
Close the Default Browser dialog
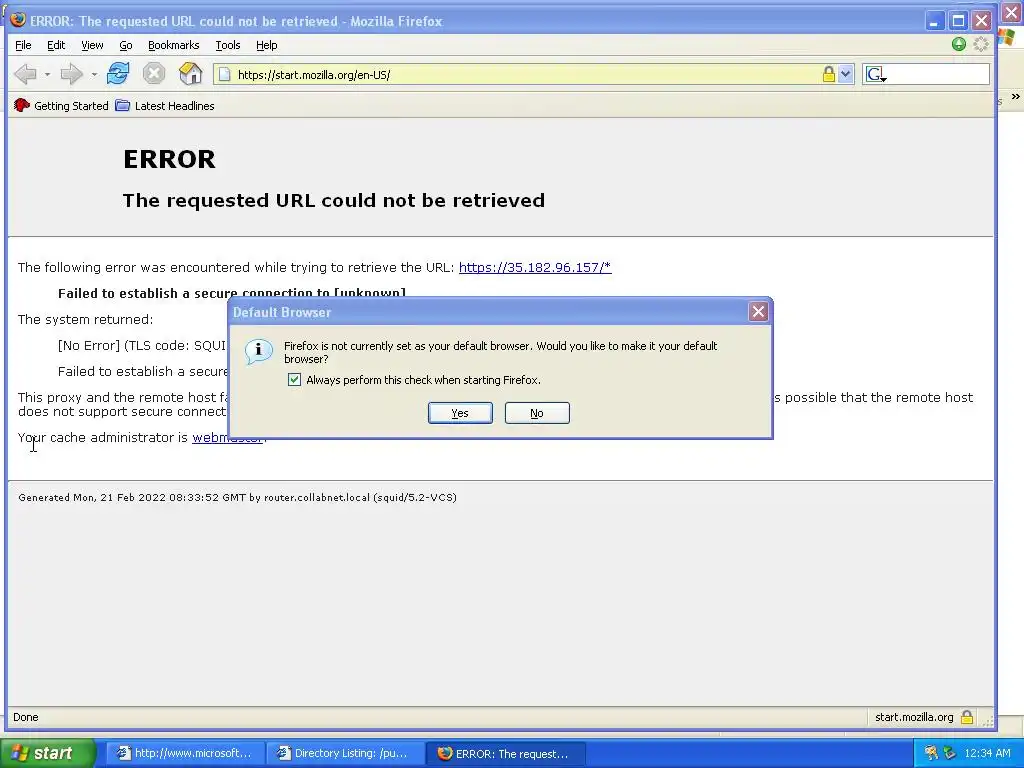(758, 312)
